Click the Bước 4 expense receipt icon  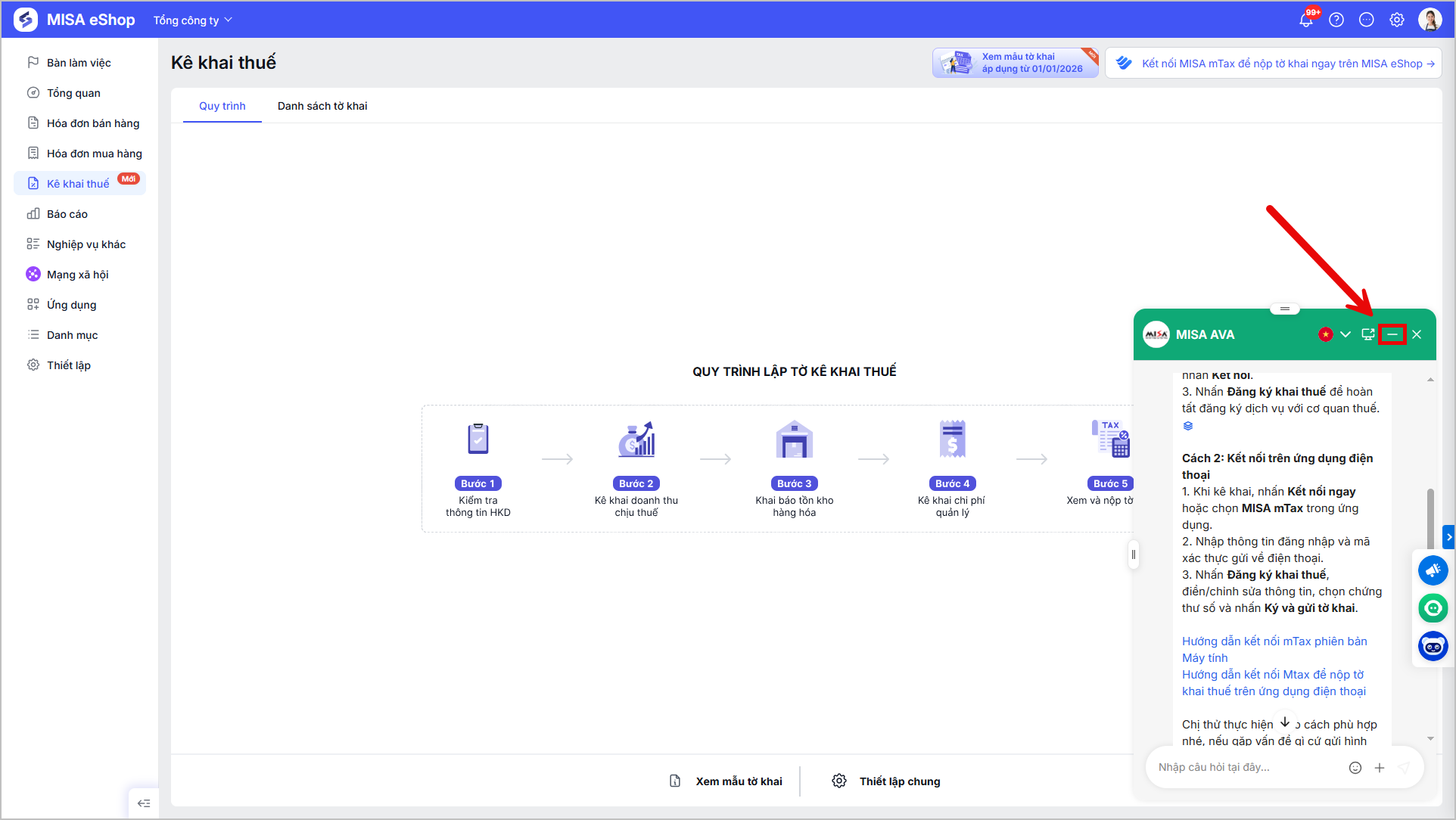pyautogui.click(x=953, y=440)
